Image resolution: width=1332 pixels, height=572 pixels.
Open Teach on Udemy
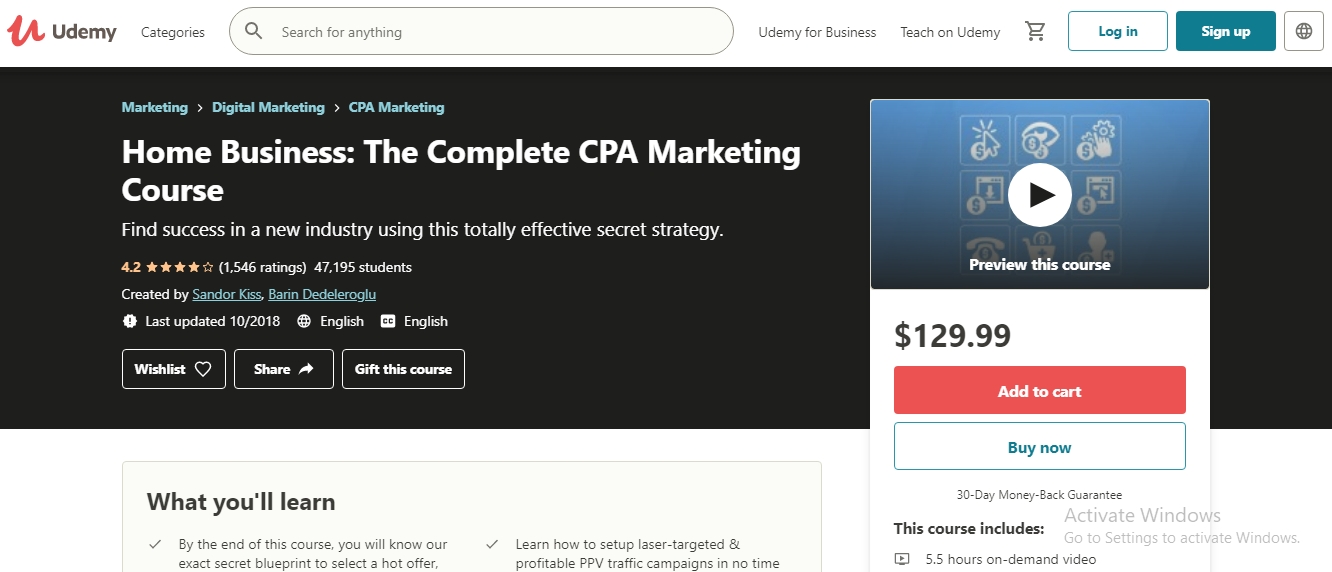coord(950,32)
